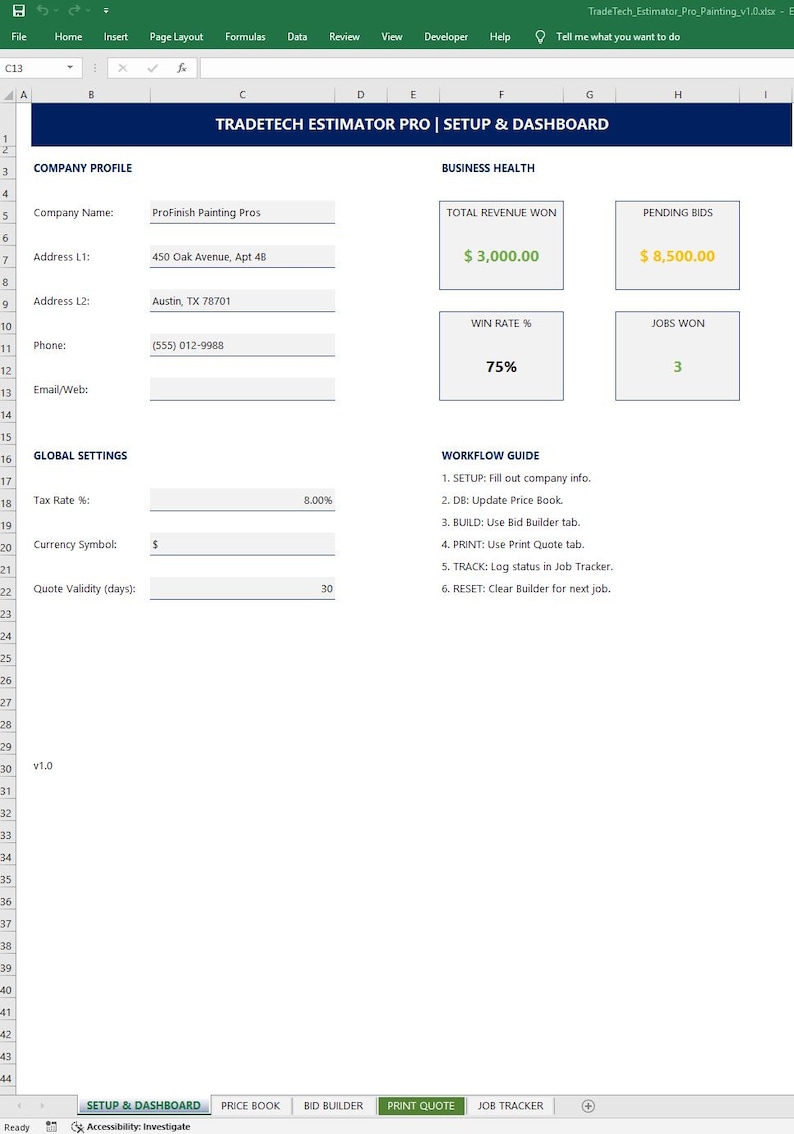Select column F header
Viewport: 794px width, 1134px height.
pyautogui.click(x=501, y=95)
